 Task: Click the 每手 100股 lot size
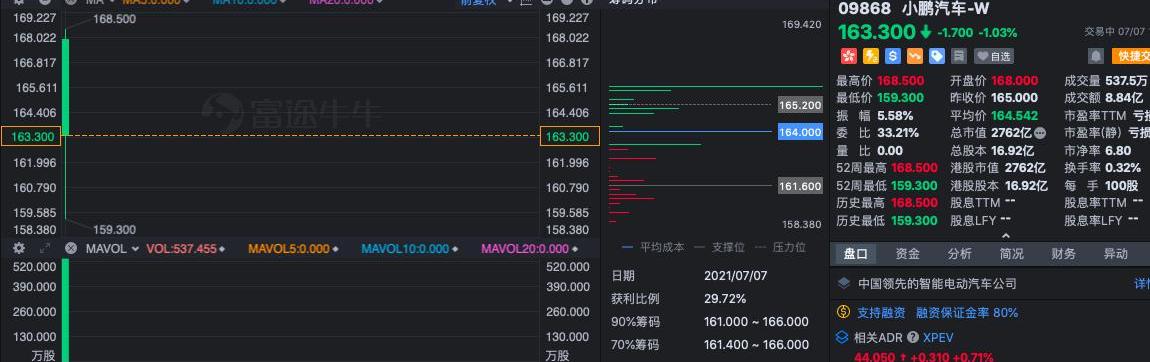[x=1121, y=186]
